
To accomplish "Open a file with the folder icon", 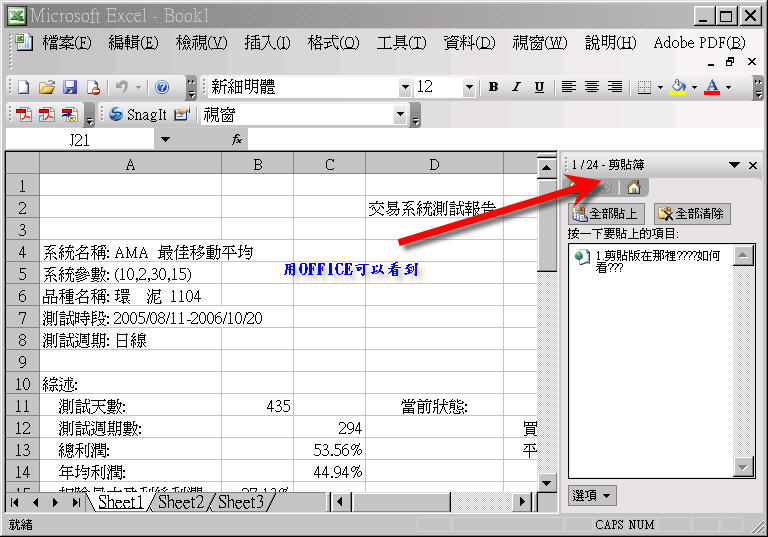I will (x=47, y=87).
